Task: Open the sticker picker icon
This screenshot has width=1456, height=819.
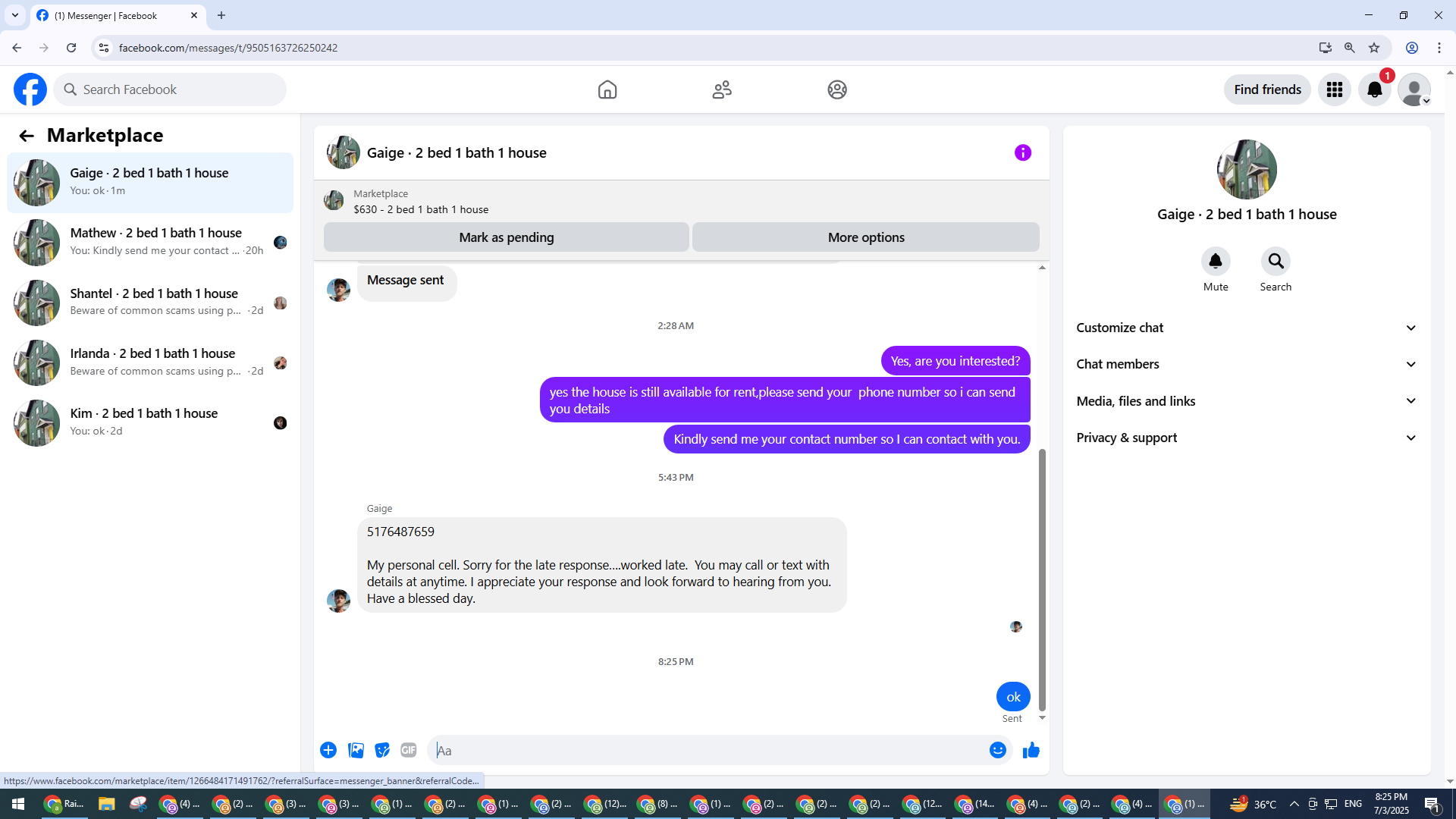Action: tap(382, 751)
